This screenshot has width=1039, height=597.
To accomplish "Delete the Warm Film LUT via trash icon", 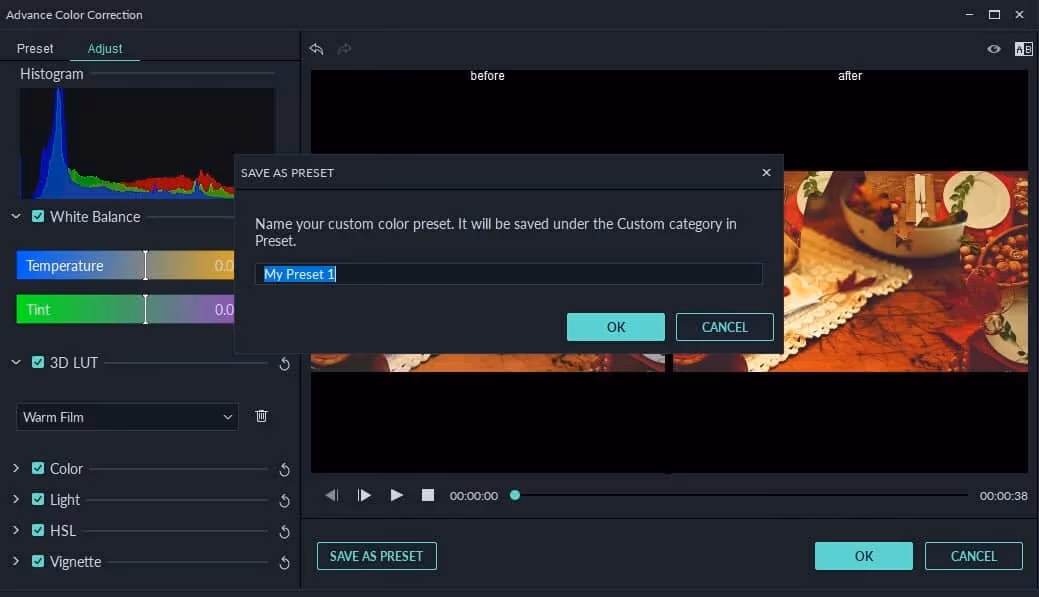I will [261, 416].
